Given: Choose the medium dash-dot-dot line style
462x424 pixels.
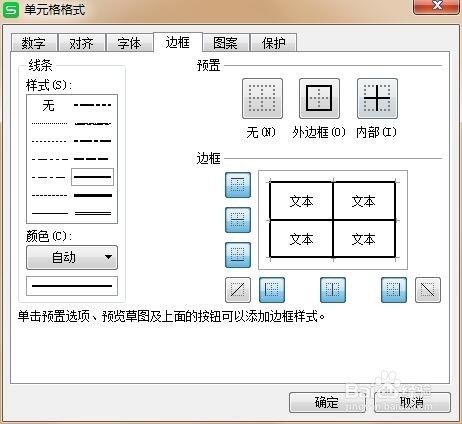Looking at the screenshot, I should (x=93, y=105).
